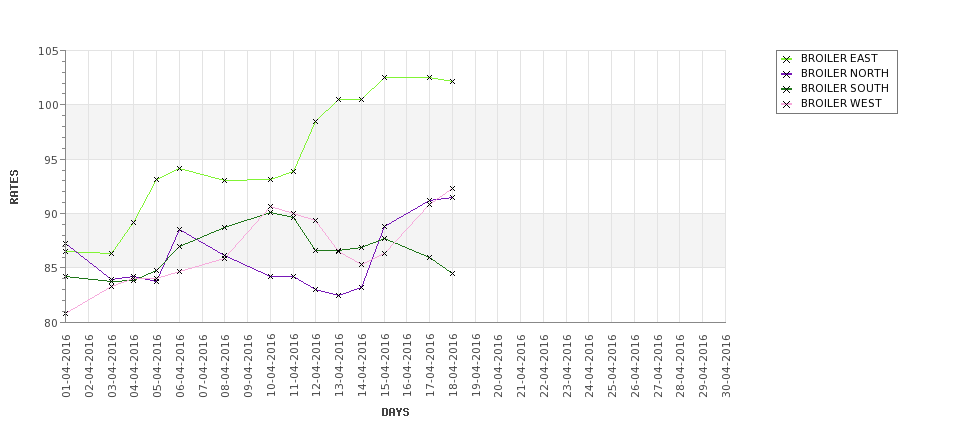This screenshot has width=975, height=429.
Task: Select the BROILER WEST legend label
Action: click(841, 103)
